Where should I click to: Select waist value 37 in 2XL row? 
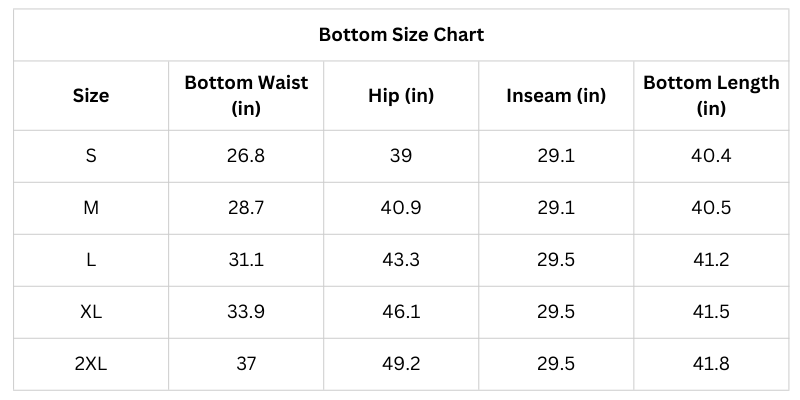246,364
